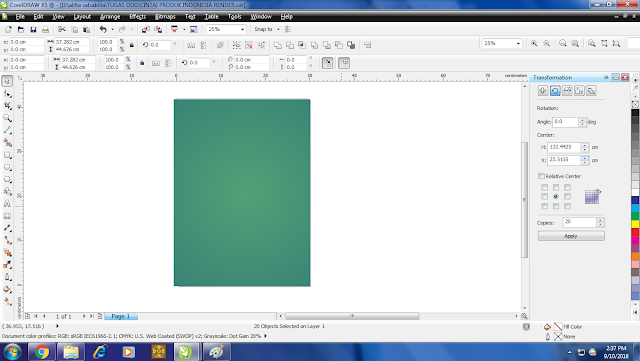Enable the Relative Center checkbox
The height and width of the screenshot is (361, 640).
pos(541,176)
